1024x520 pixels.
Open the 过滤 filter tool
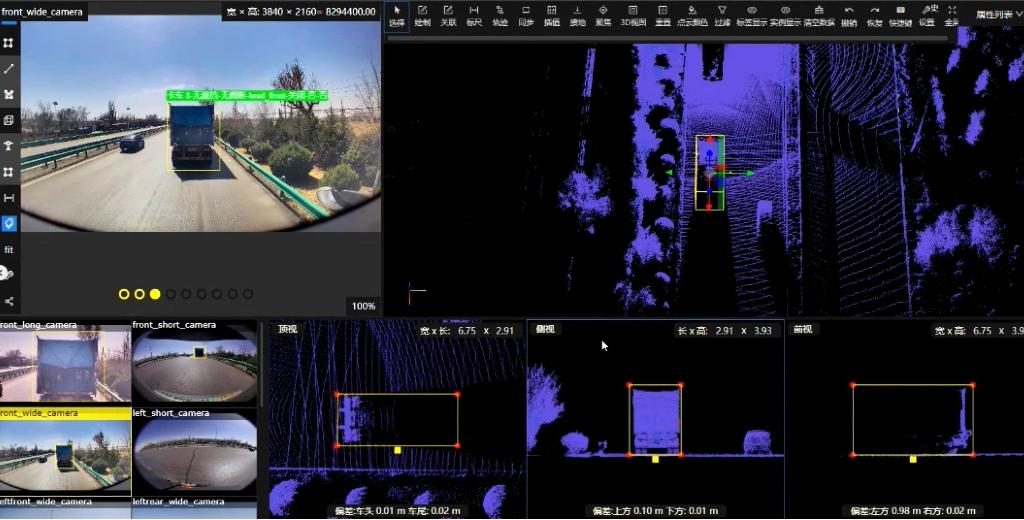point(722,16)
